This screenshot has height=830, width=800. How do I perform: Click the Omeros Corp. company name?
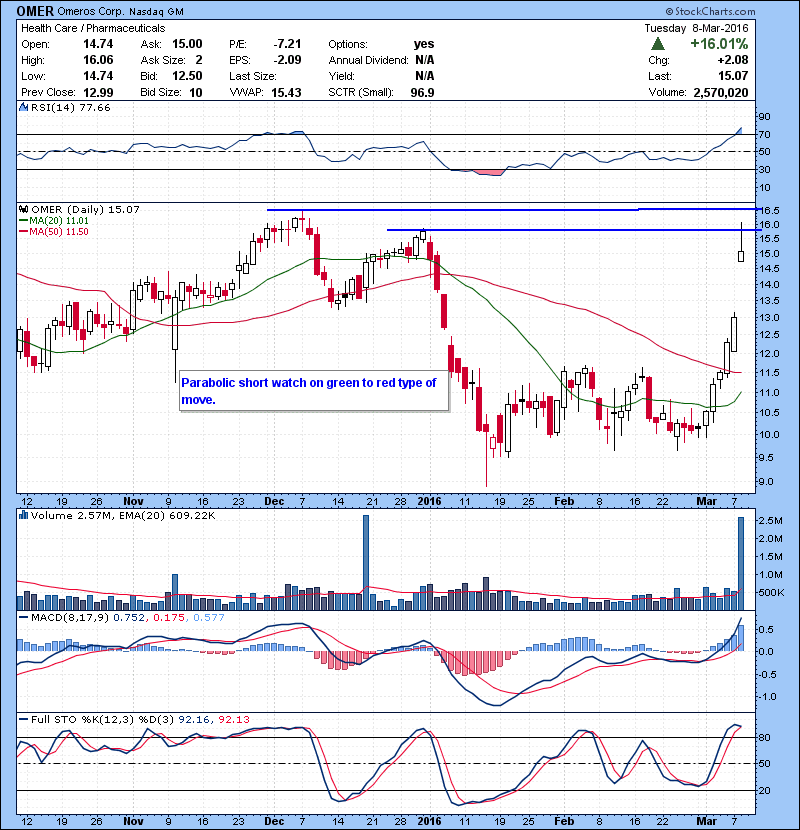90,12
